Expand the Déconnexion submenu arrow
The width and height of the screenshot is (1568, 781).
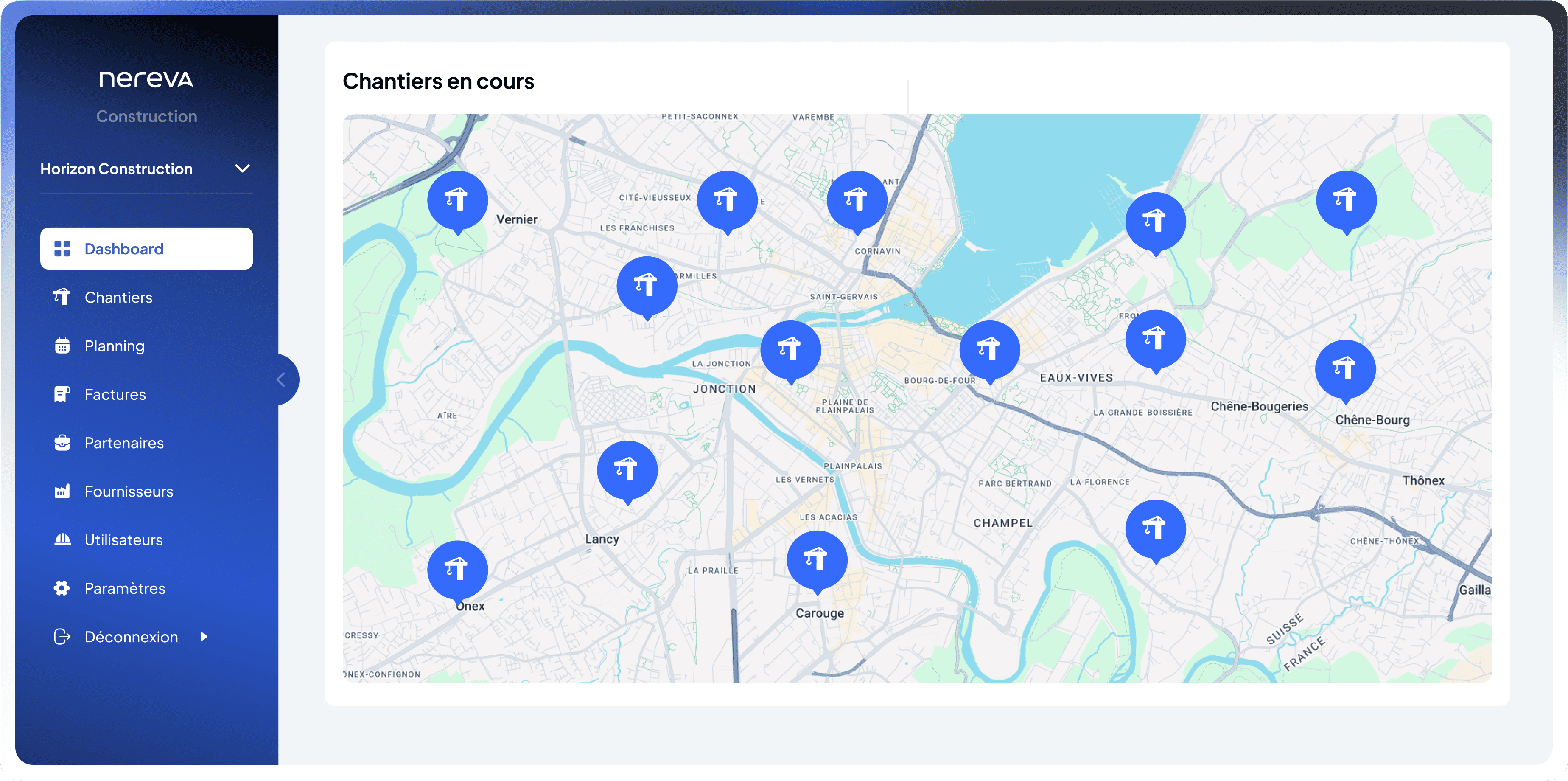(204, 637)
